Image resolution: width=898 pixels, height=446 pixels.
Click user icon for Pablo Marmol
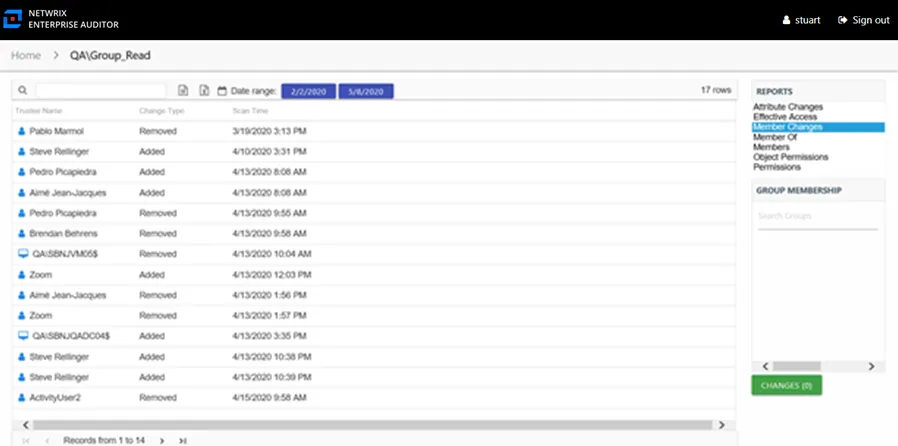coord(22,131)
